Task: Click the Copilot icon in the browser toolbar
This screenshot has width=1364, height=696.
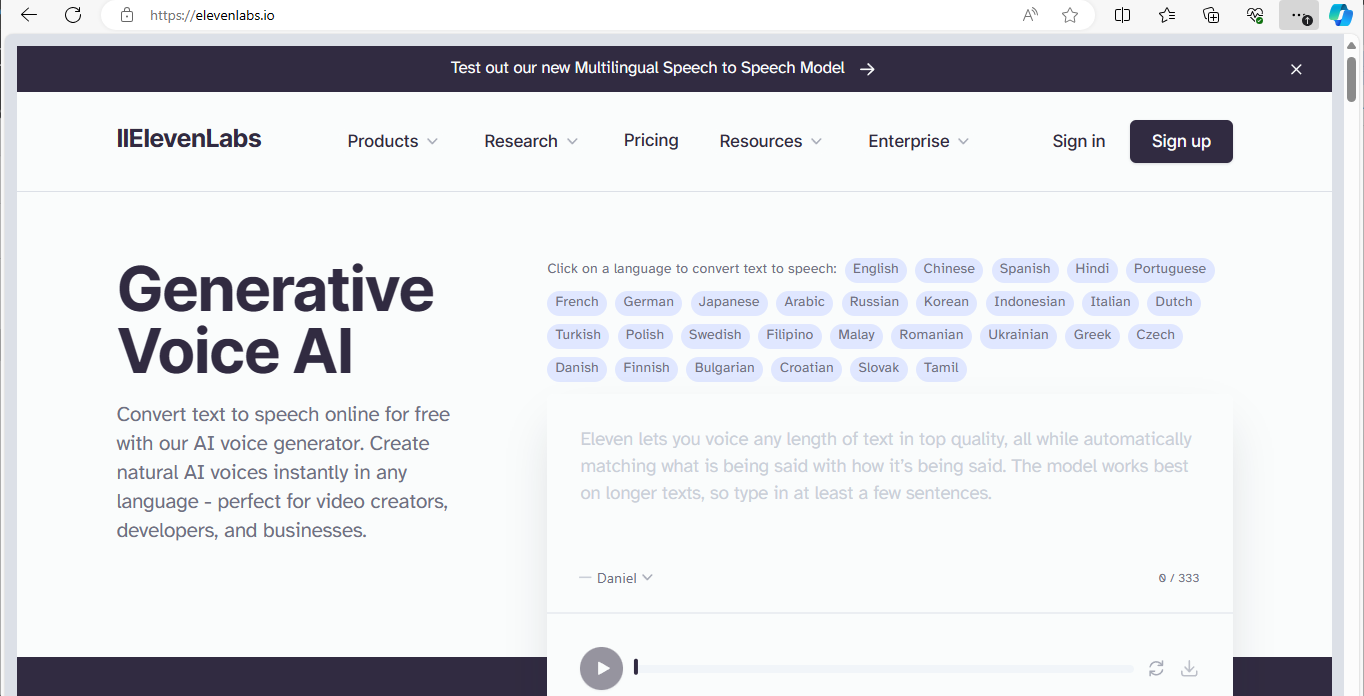Action: click(x=1340, y=15)
